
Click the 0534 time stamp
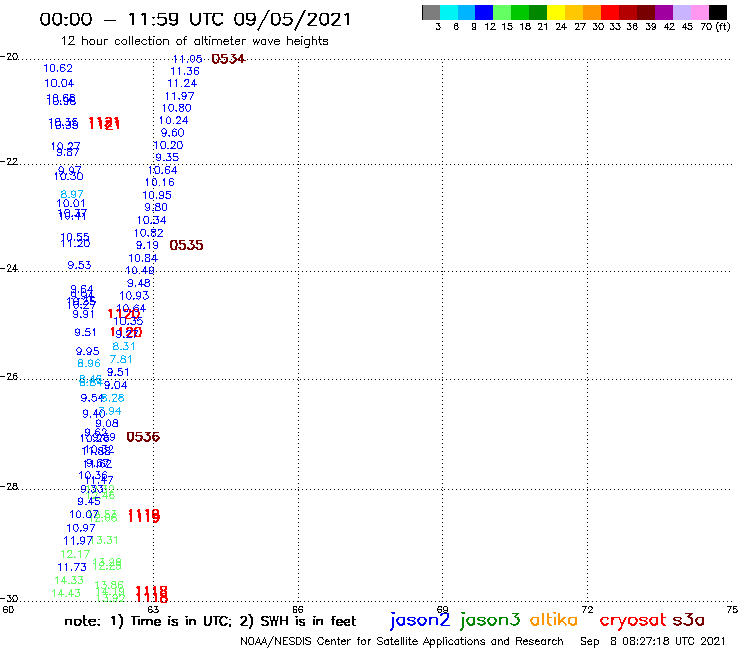click(x=228, y=59)
